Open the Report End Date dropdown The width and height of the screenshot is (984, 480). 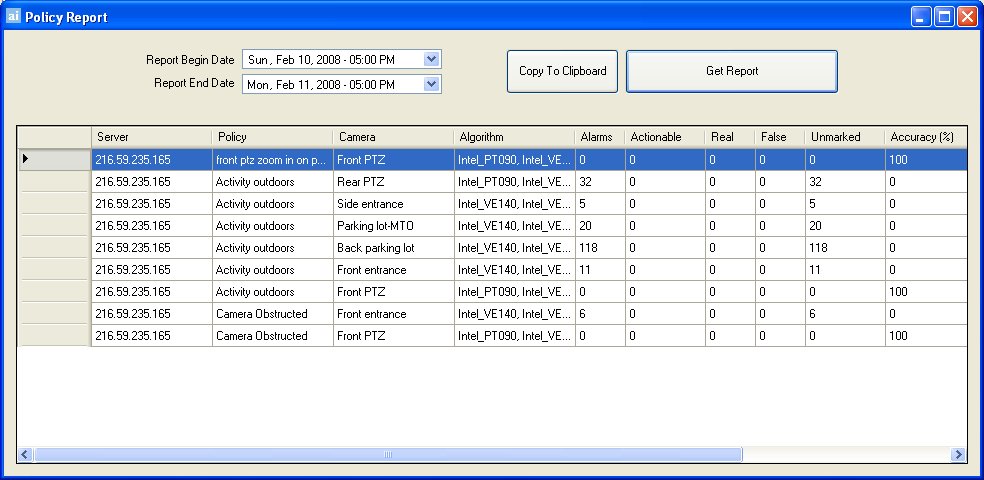[432, 85]
